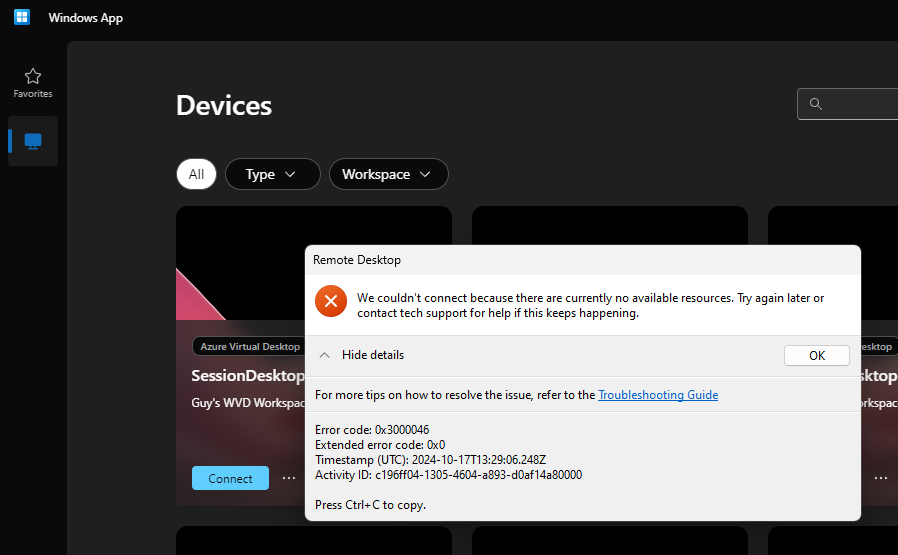Click the Devices page heading

pos(224,105)
